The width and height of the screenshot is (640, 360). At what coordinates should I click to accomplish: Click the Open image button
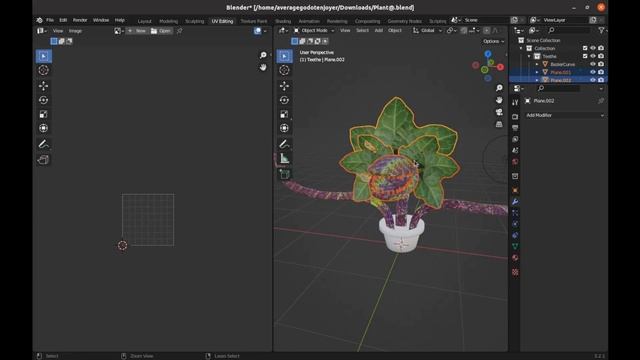click(x=161, y=31)
